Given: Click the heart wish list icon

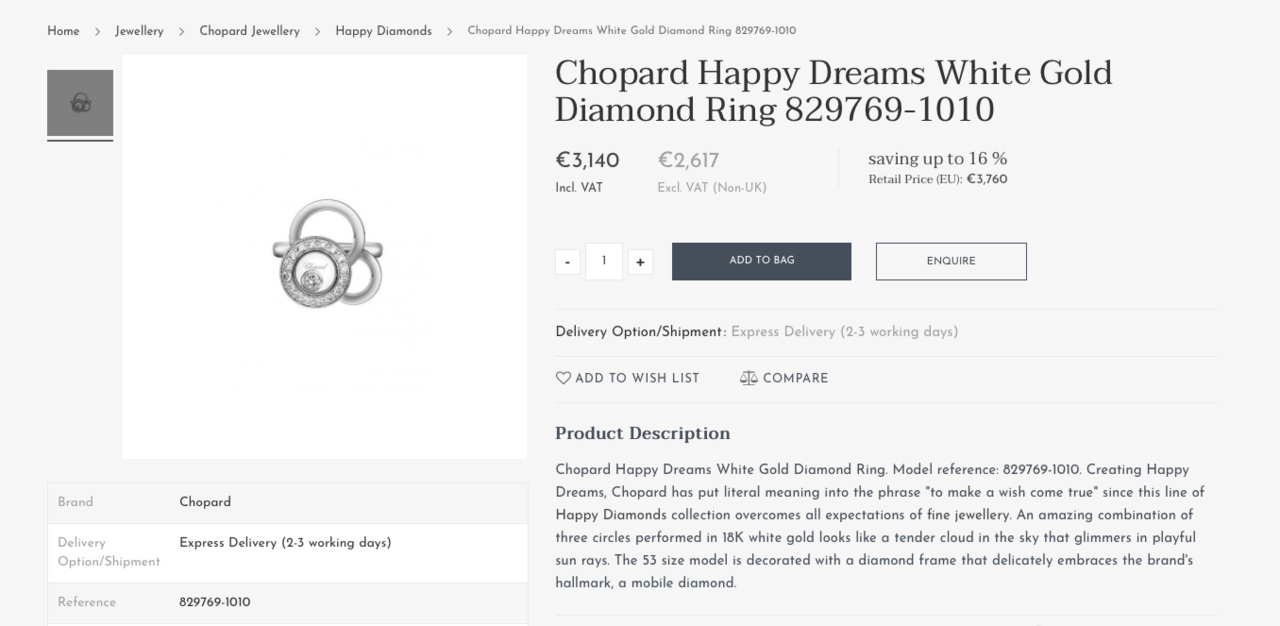Looking at the screenshot, I should [x=563, y=378].
